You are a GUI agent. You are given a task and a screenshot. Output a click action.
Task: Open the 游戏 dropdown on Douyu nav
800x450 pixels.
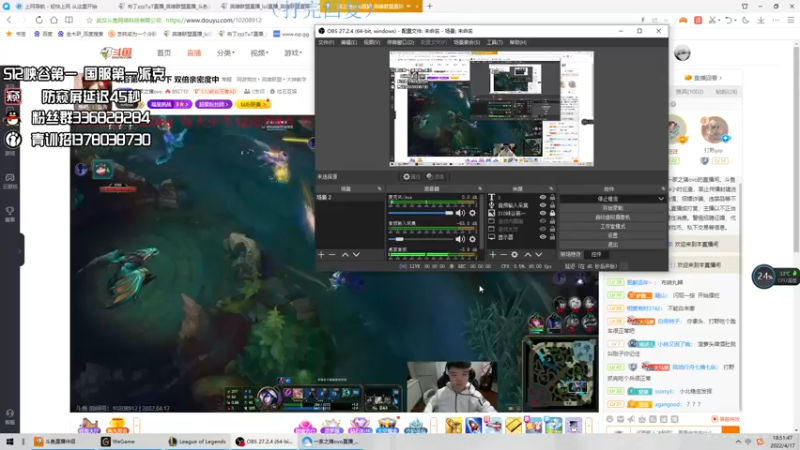click(x=293, y=53)
